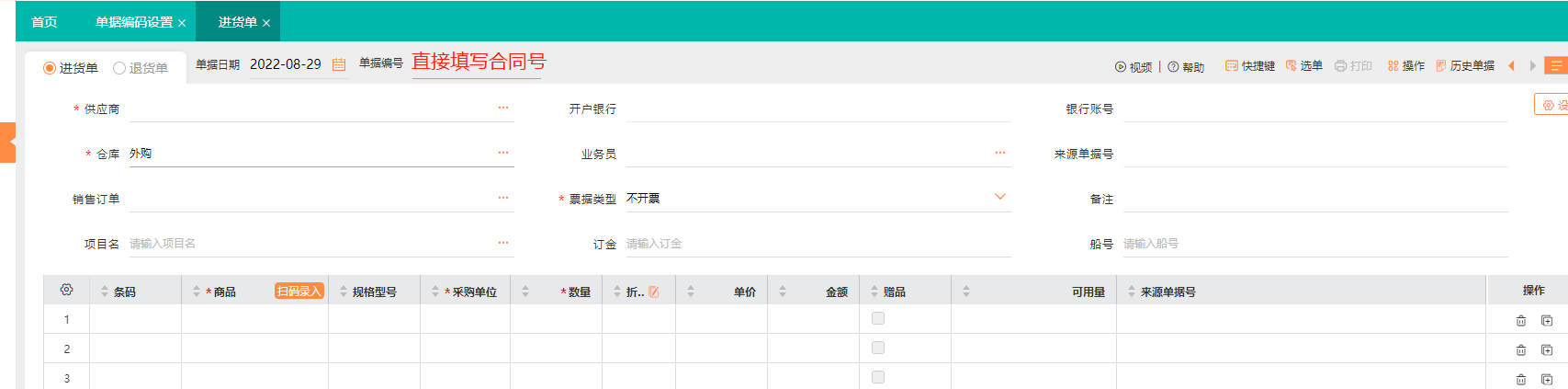The image size is (1568, 389).
Task: Switch to the 首页 tab
Action: pyautogui.click(x=44, y=22)
